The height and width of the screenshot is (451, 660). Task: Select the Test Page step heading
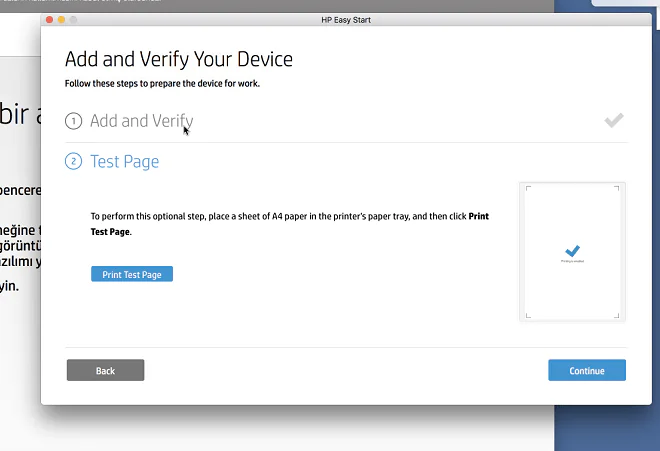pos(125,162)
